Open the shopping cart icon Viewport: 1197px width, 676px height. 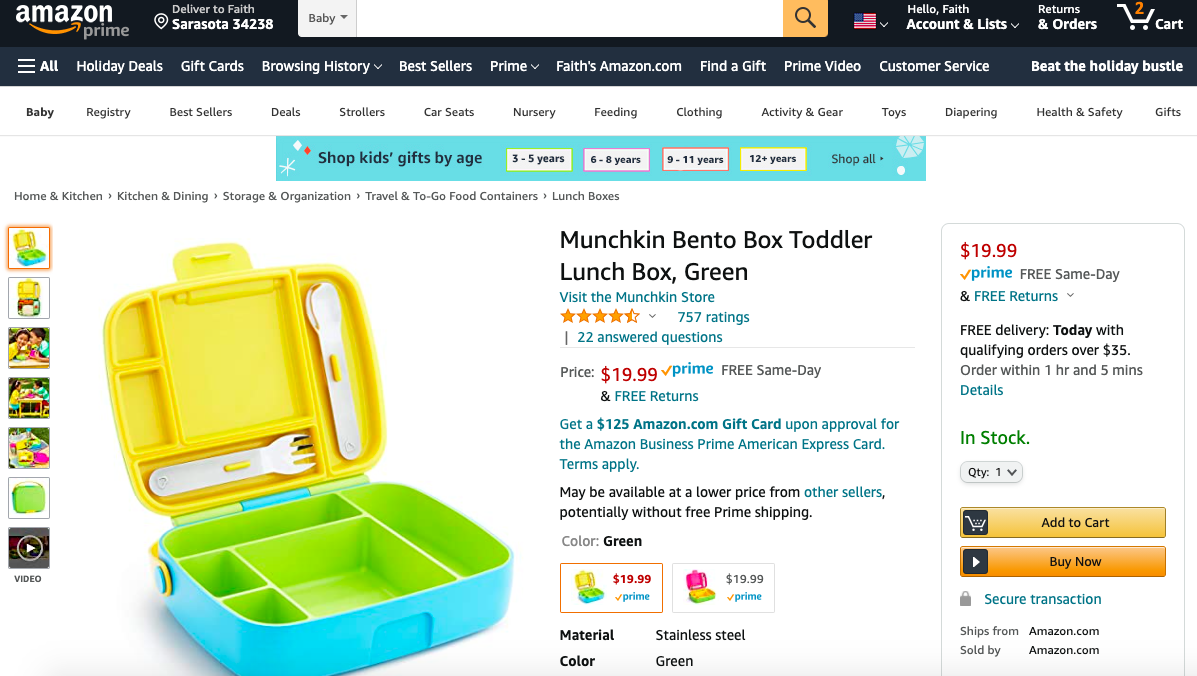1150,18
